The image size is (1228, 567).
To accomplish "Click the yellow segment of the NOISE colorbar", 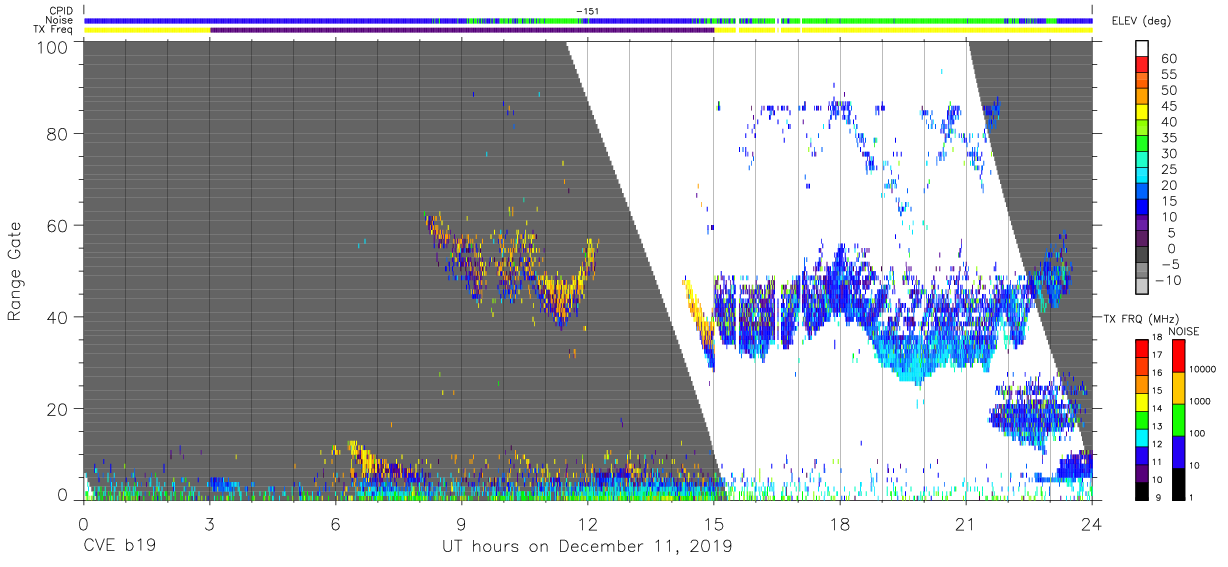I will 1179,388.
